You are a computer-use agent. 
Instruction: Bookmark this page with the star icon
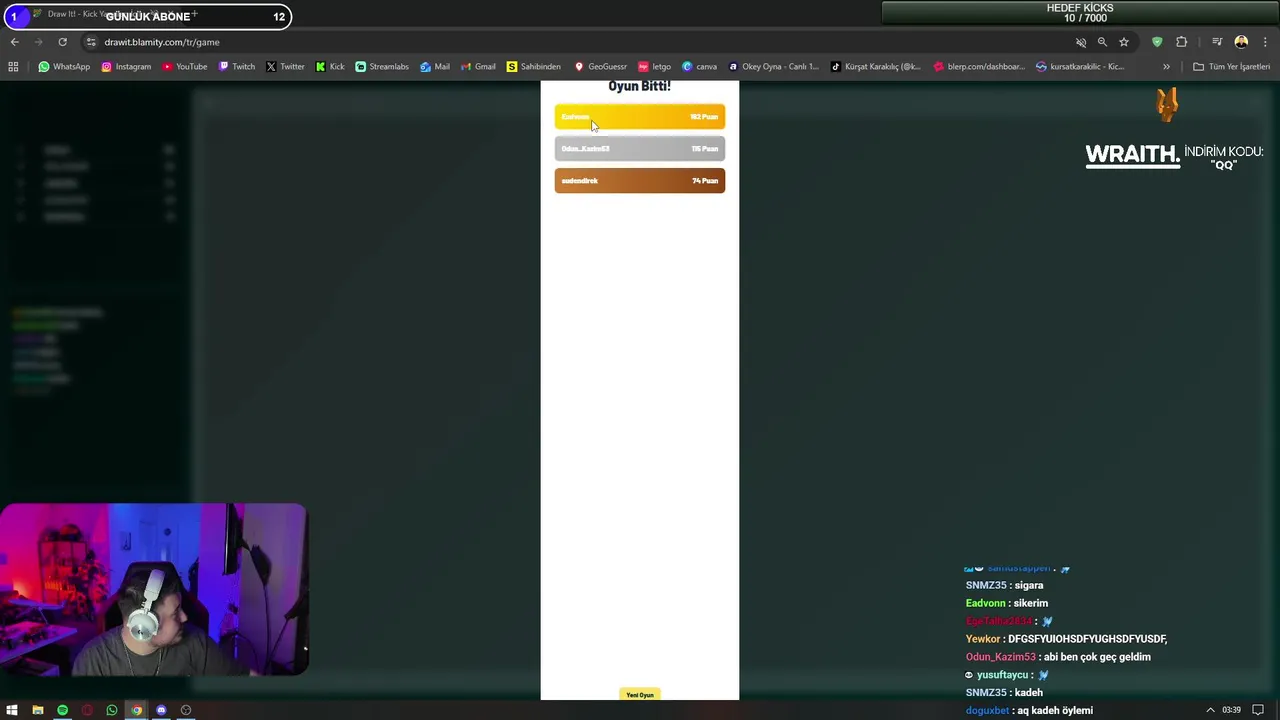pos(1124,42)
